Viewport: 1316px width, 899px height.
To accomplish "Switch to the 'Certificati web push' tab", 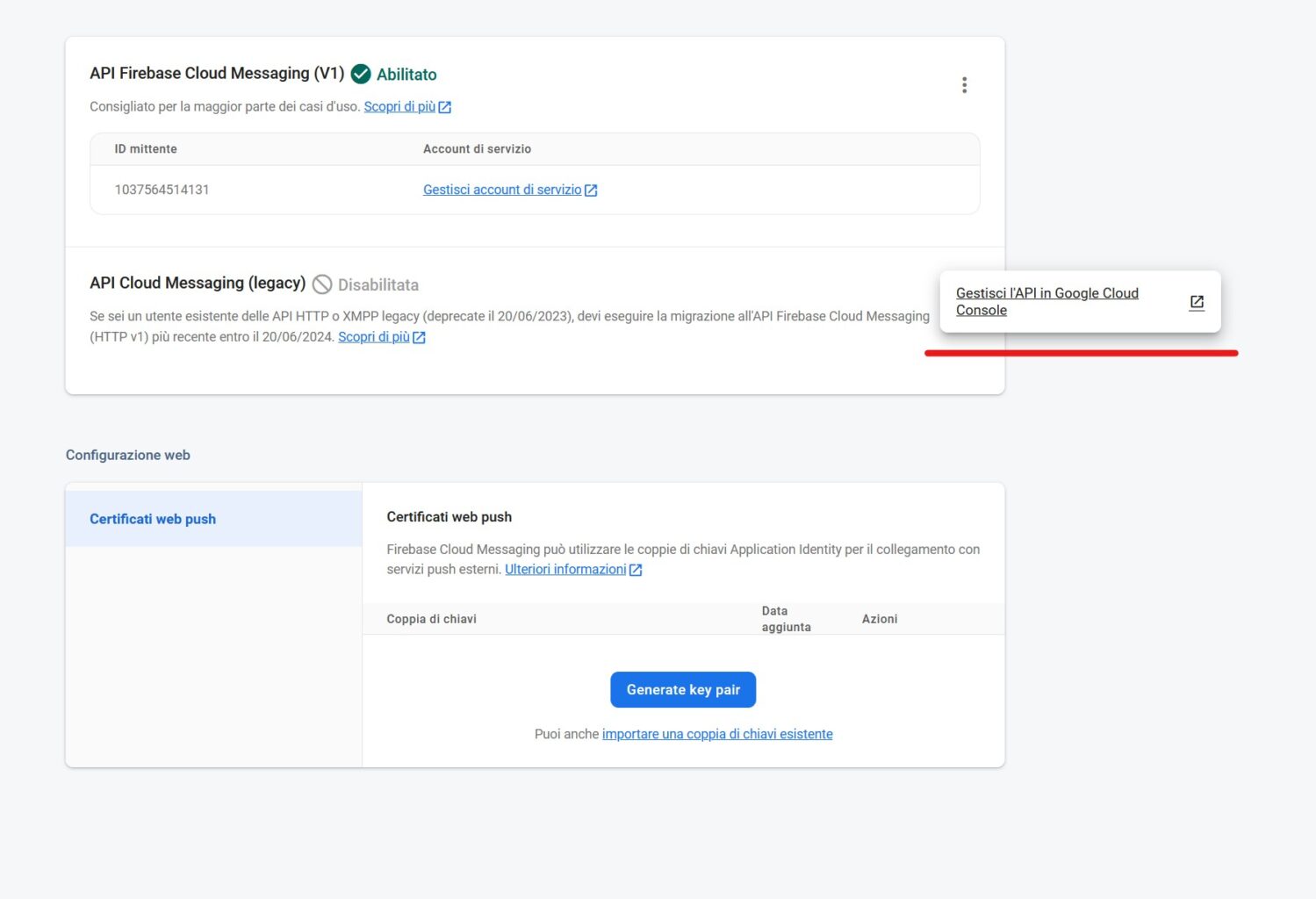I will (153, 519).
